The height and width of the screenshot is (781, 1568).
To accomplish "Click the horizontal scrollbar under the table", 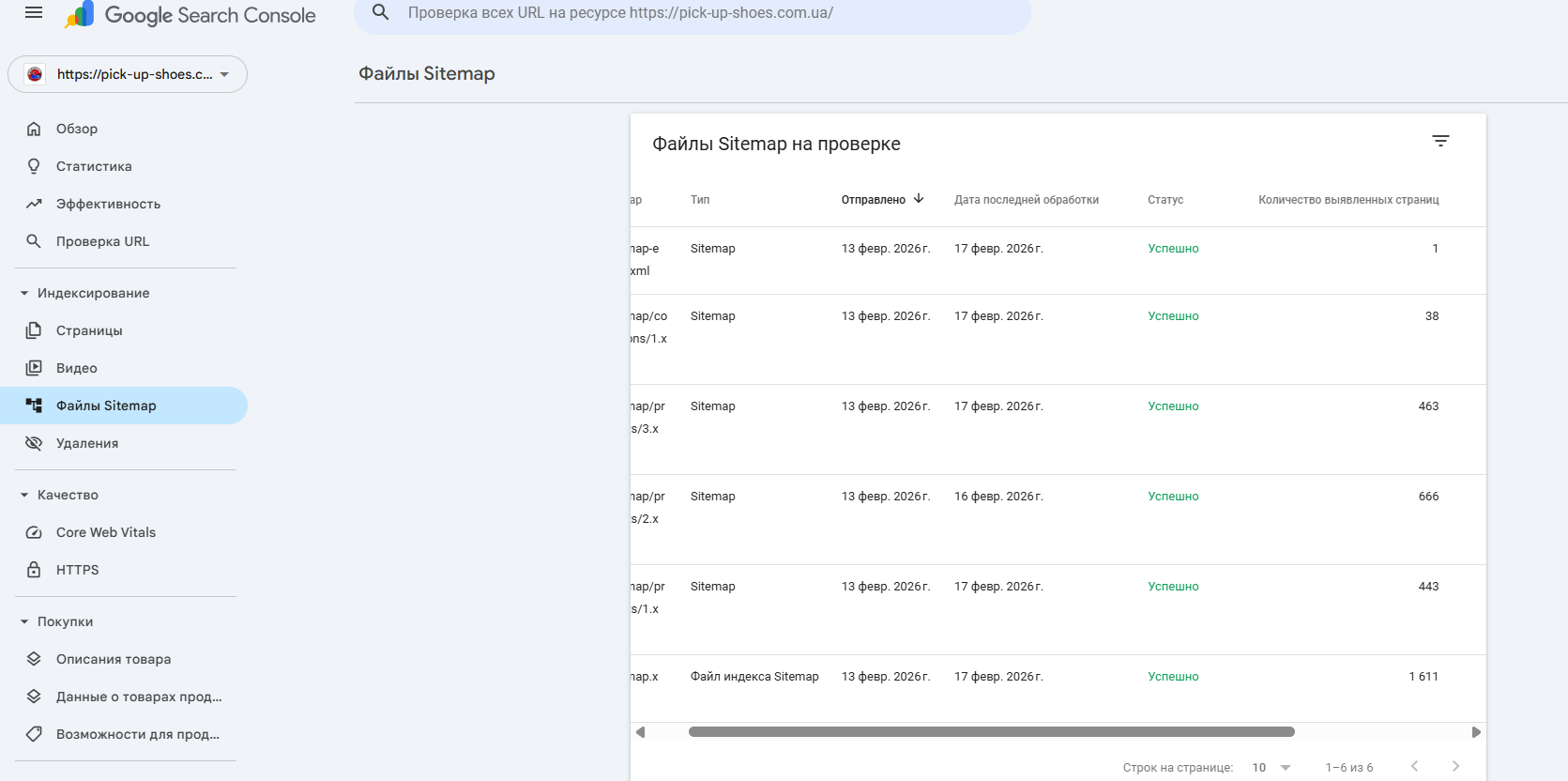I will click(991, 732).
